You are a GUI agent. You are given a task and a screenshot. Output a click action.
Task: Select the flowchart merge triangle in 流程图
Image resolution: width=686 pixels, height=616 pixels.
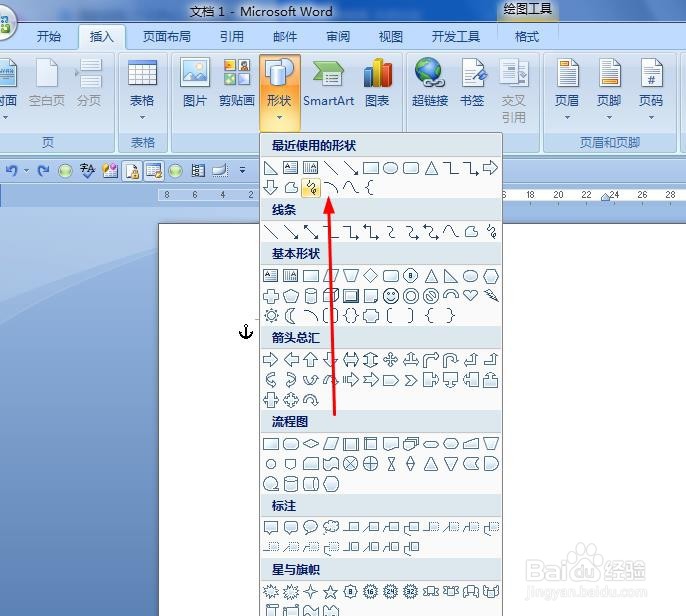click(x=451, y=464)
